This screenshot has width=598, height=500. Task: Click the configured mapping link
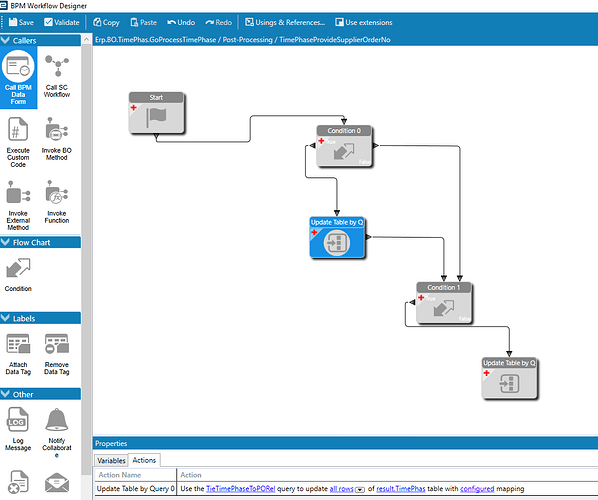coord(477,489)
